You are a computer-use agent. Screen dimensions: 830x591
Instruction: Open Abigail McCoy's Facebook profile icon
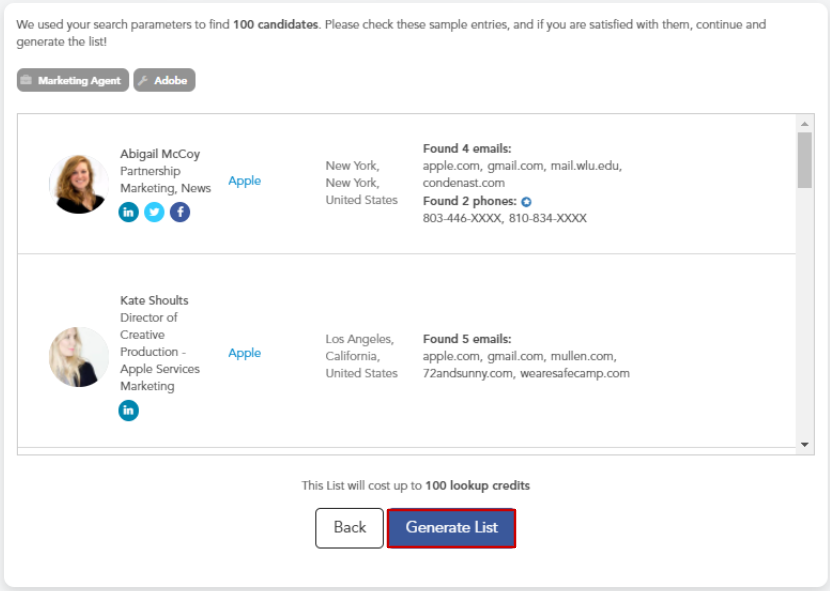point(180,212)
